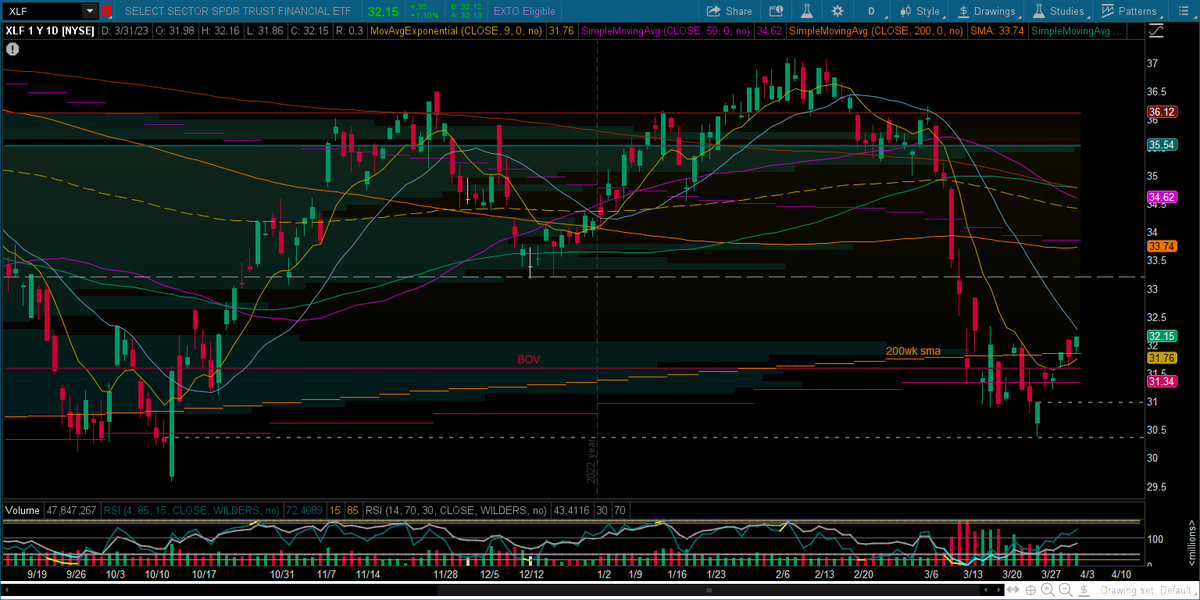
Task: Open chart settings gear icon
Action: point(837,11)
